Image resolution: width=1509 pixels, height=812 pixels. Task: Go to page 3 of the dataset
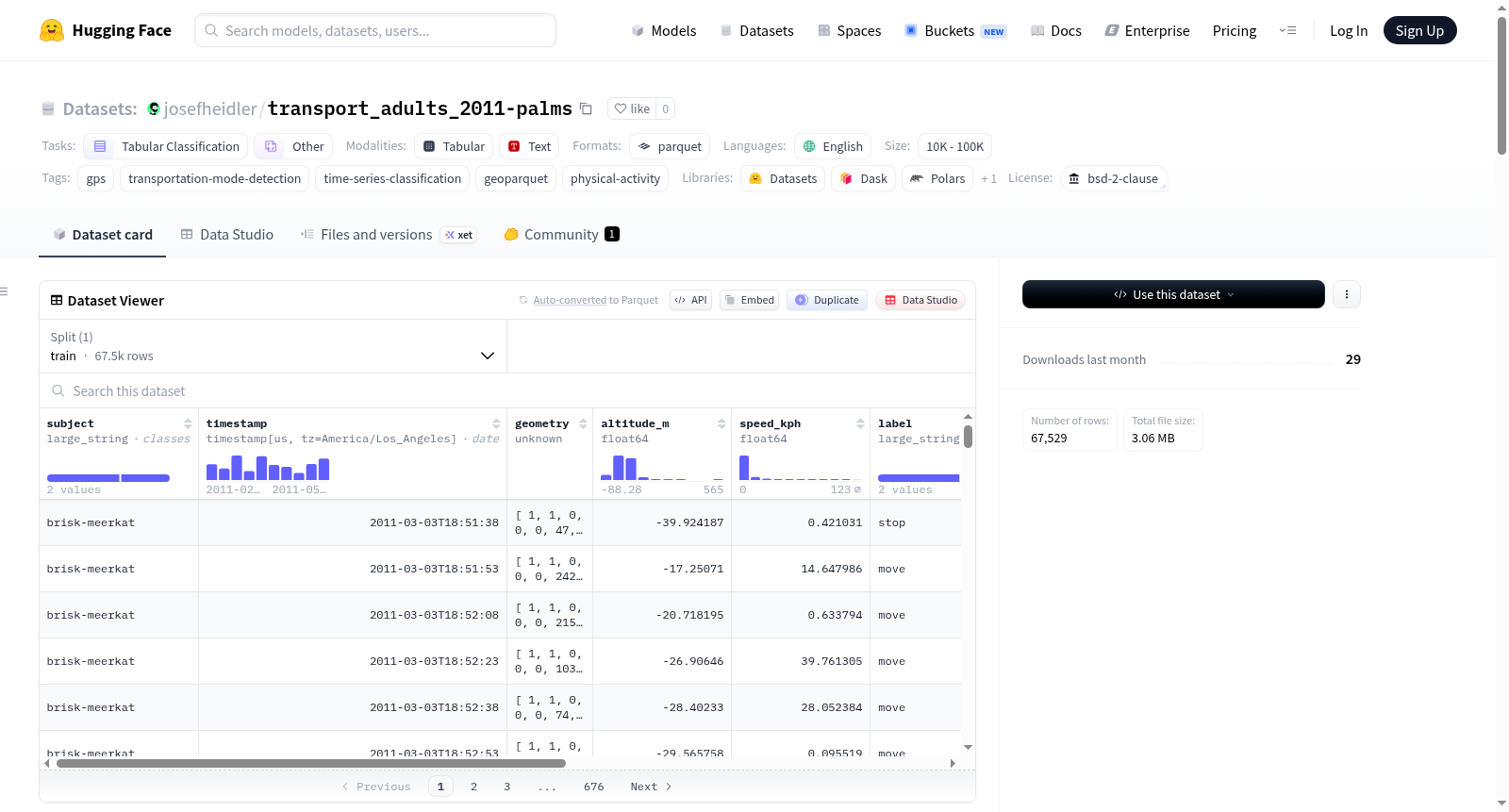[506, 787]
